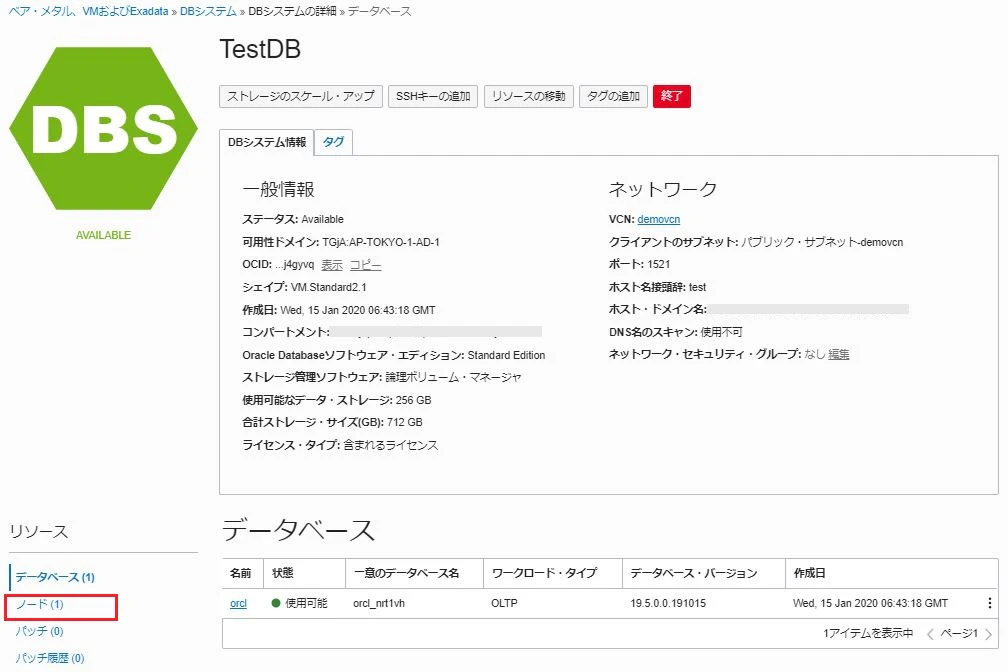Click the 19.5.0.0.191015 version cell
The height and width of the screenshot is (672, 1008).
point(668,603)
